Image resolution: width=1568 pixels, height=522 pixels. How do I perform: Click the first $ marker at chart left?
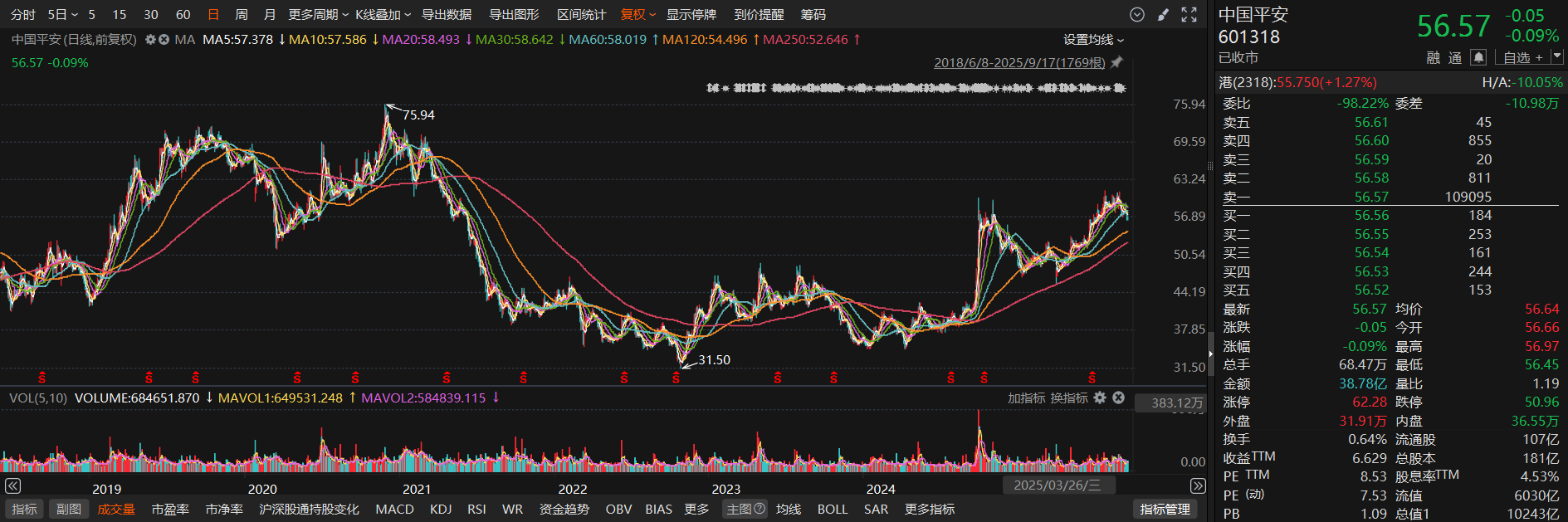click(x=42, y=378)
